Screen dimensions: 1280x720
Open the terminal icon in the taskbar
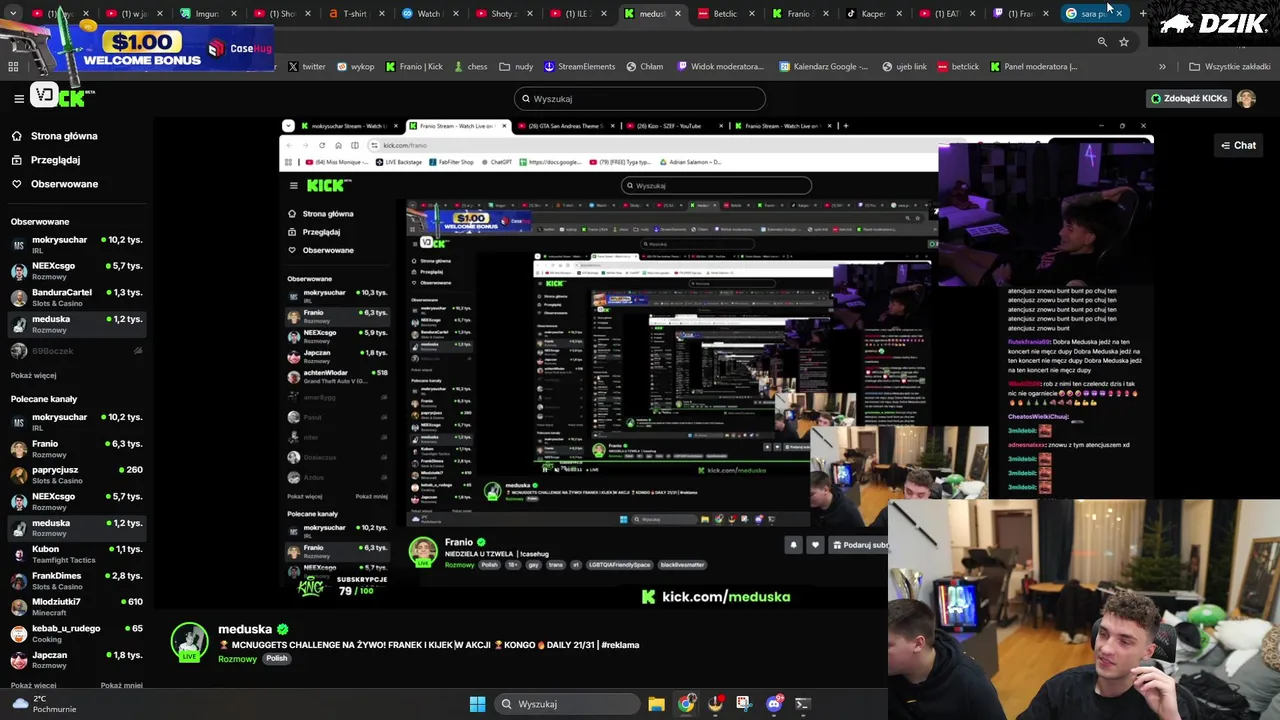802,704
